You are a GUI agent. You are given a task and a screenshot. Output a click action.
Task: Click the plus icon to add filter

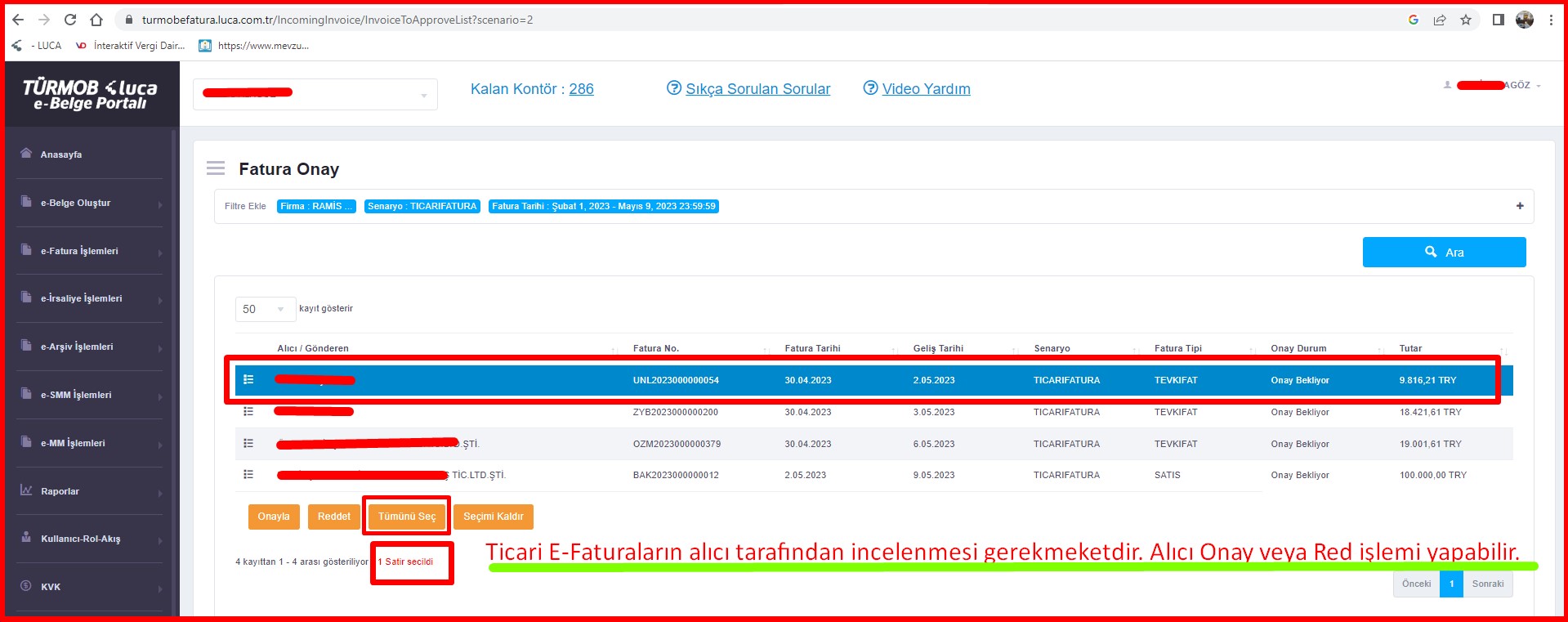[x=1520, y=206]
